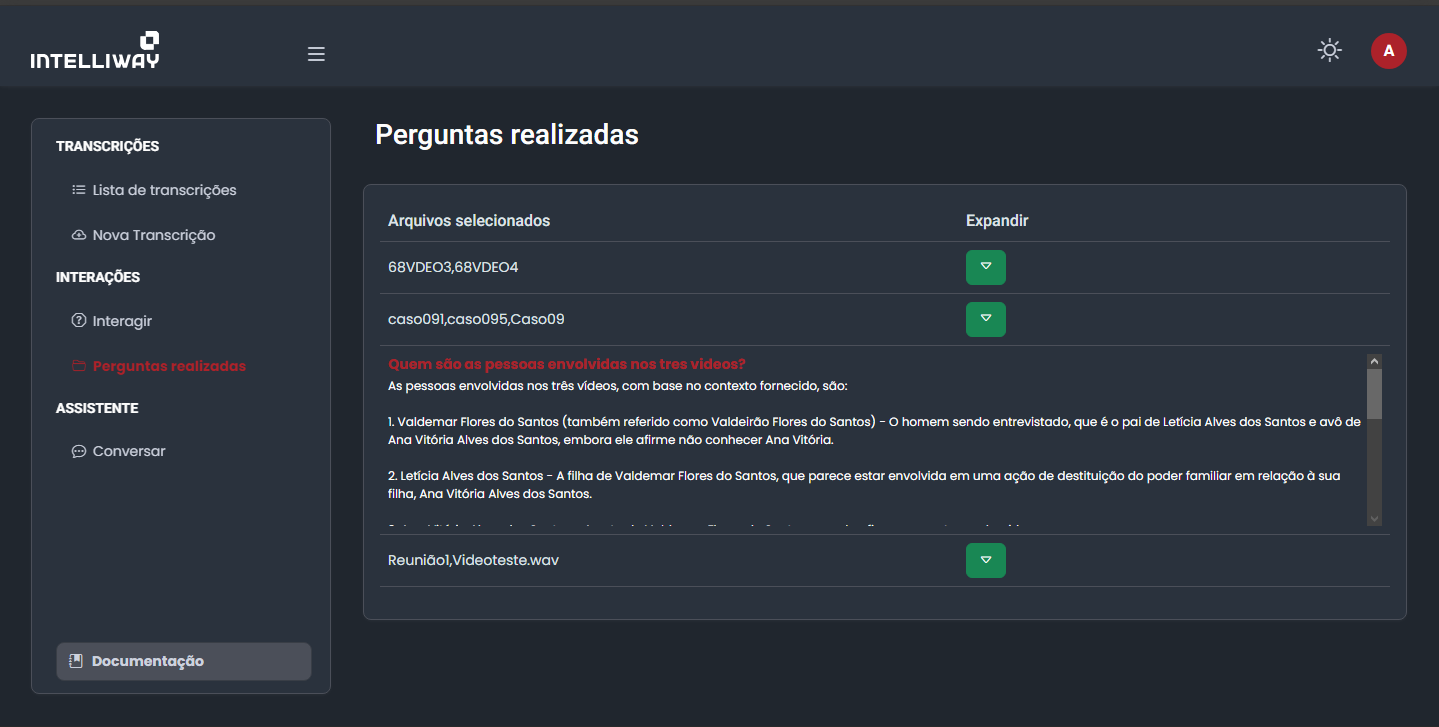Open the user avatar menu

point(1388,51)
